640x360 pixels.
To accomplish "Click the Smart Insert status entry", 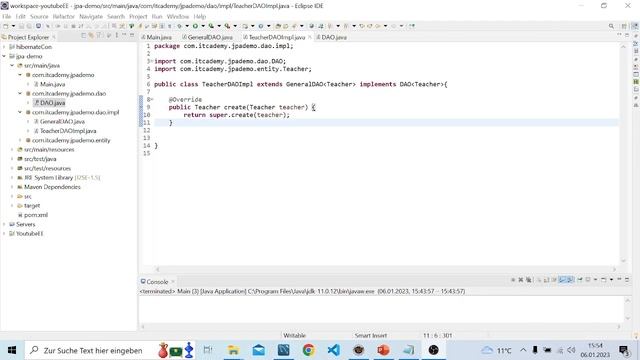I will tap(370, 336).
